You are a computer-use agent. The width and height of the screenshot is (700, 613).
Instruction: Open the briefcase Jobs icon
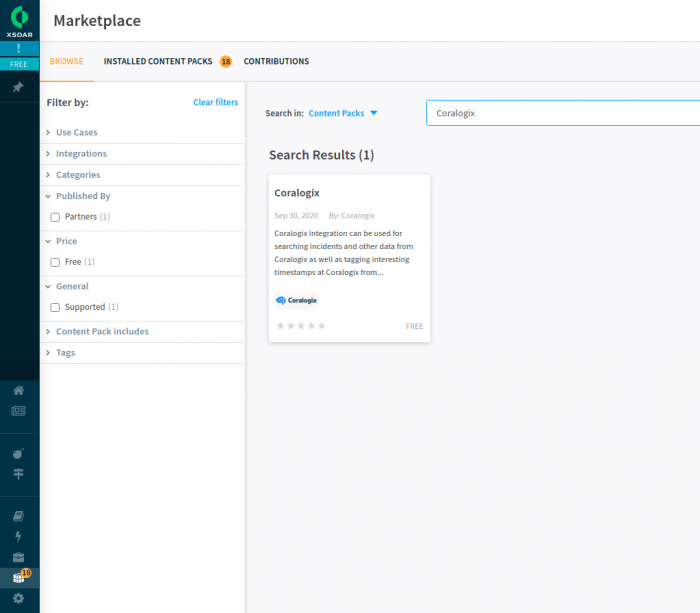[x=18, y=557]
